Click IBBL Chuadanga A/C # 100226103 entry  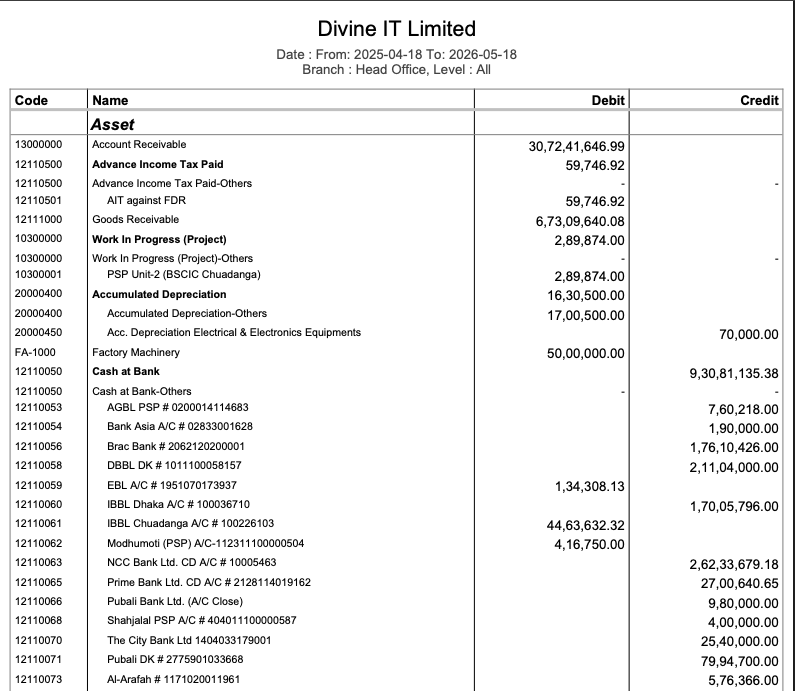[190, 523]
